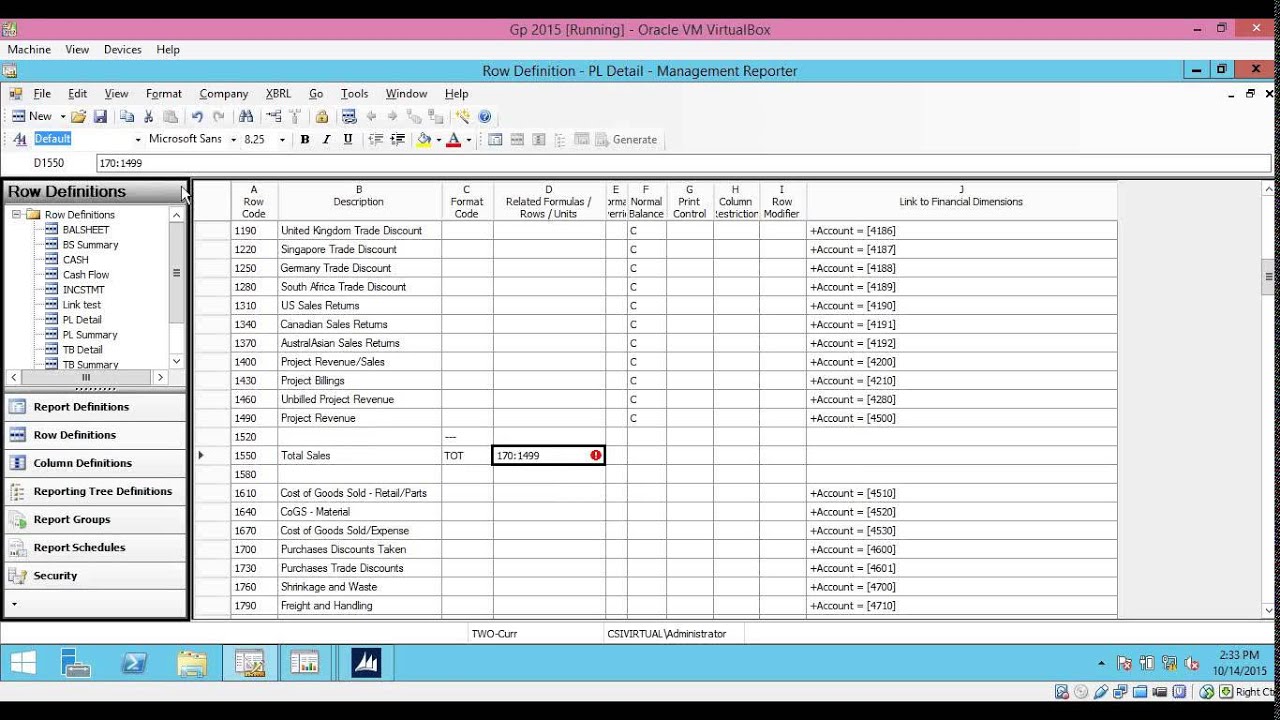The image size is (1280, 720).
Task: Select Project Billings description cell
Action: coord(360,381)
